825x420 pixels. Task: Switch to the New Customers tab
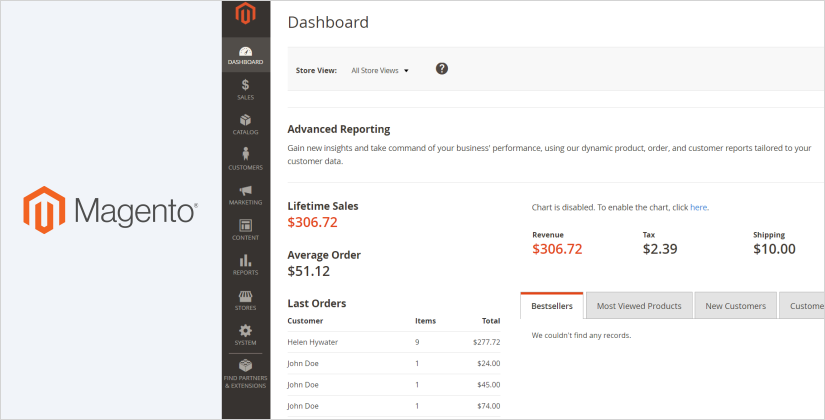click(x=735, y=306)
